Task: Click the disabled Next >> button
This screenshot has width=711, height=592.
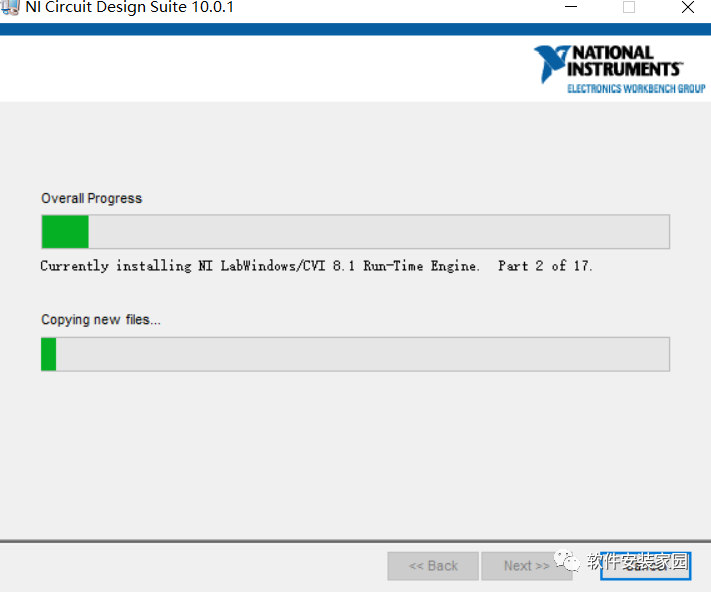Action: (x=526, y=566)
